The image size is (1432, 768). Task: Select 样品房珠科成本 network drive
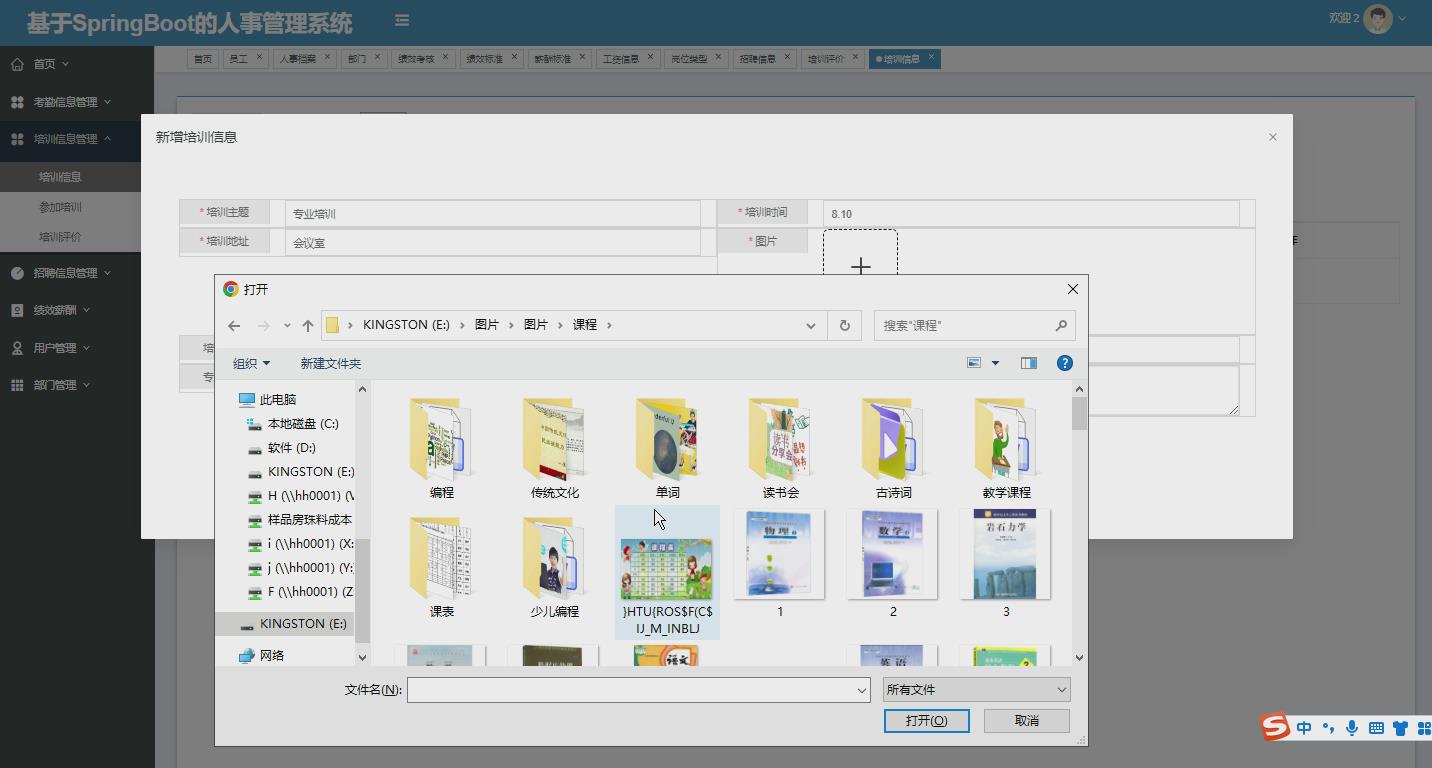click(x=309, y=520)
